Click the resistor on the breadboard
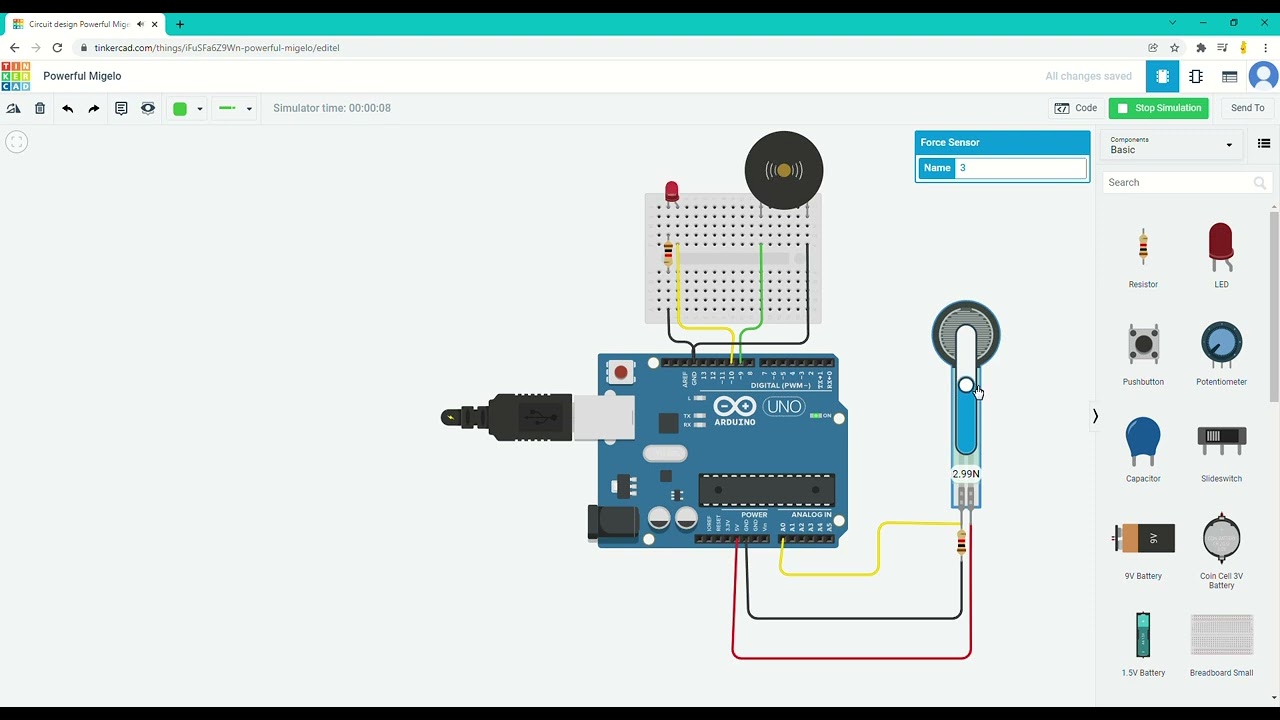Viewport: 1280px width, 720px height. pyautogui.click(x=668, y=254)
